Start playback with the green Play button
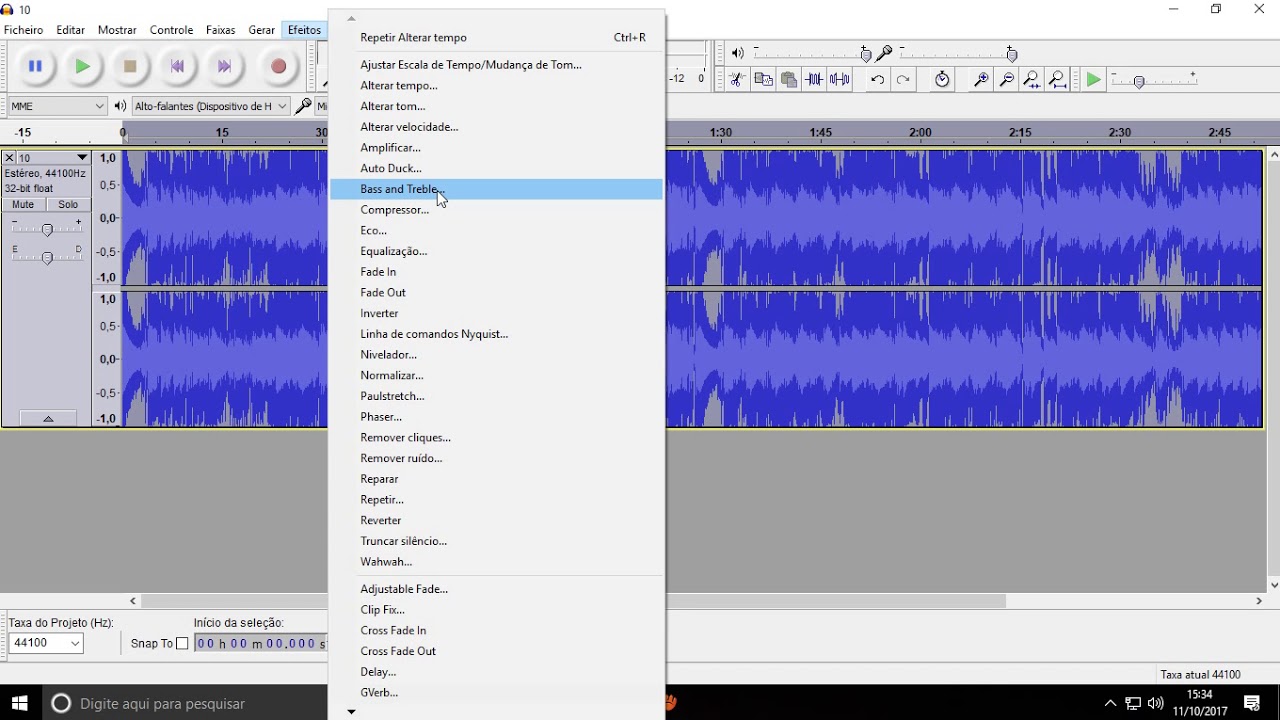The height and width of the screenshot is (720, 1280). click(83, 66)
